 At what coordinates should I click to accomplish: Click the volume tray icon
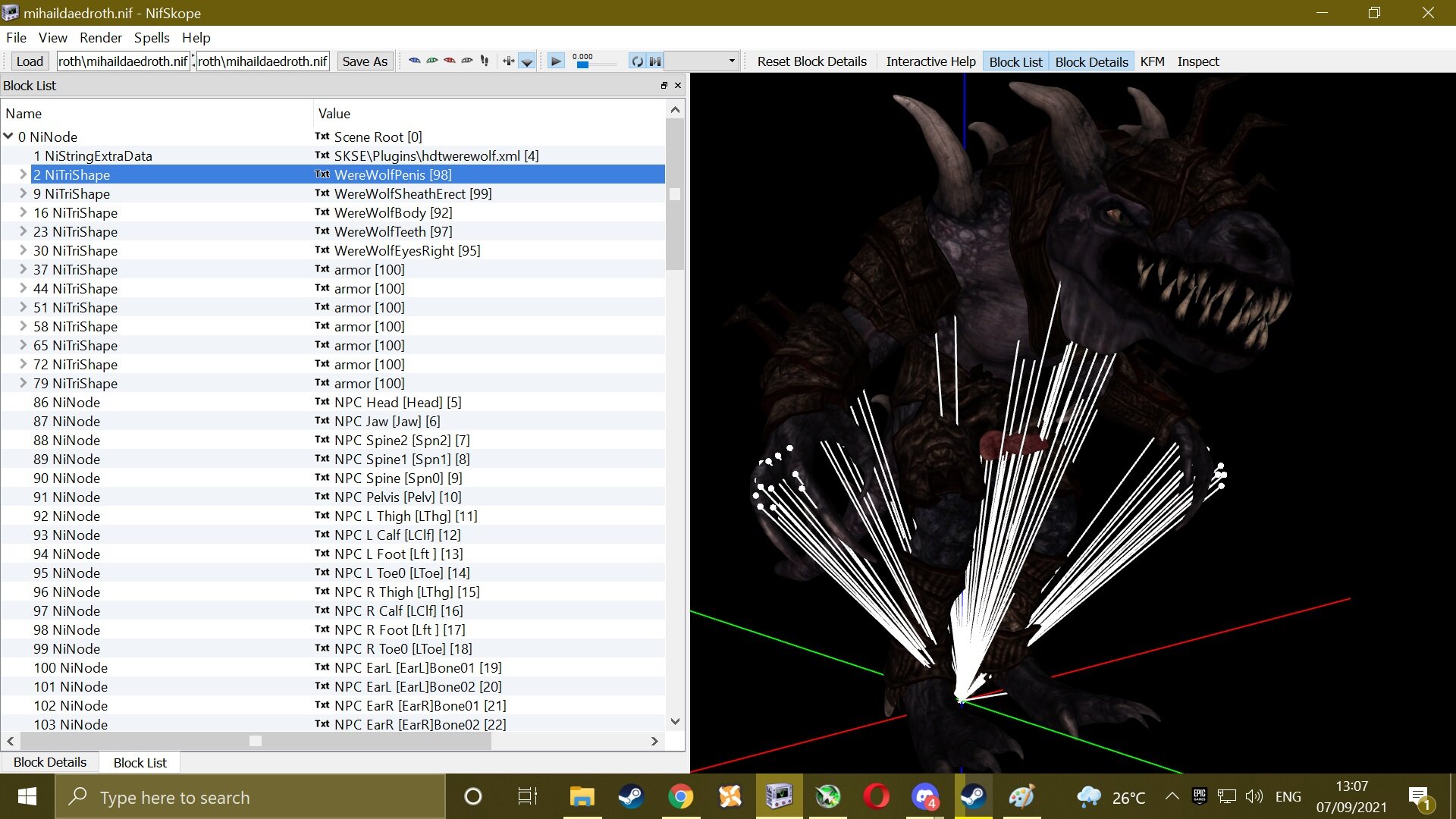tap(1254, 796)
